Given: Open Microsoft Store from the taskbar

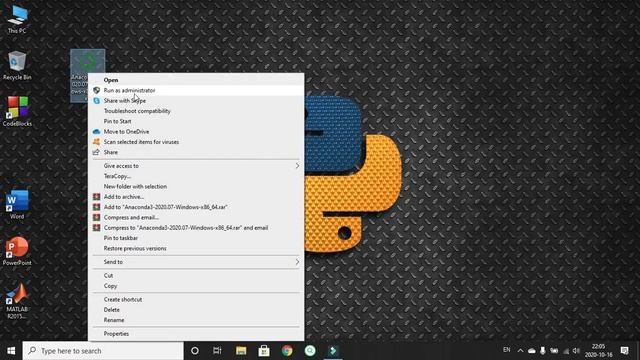Looking at the screenshot, I should pyautogui.click(x=264, y=351).
